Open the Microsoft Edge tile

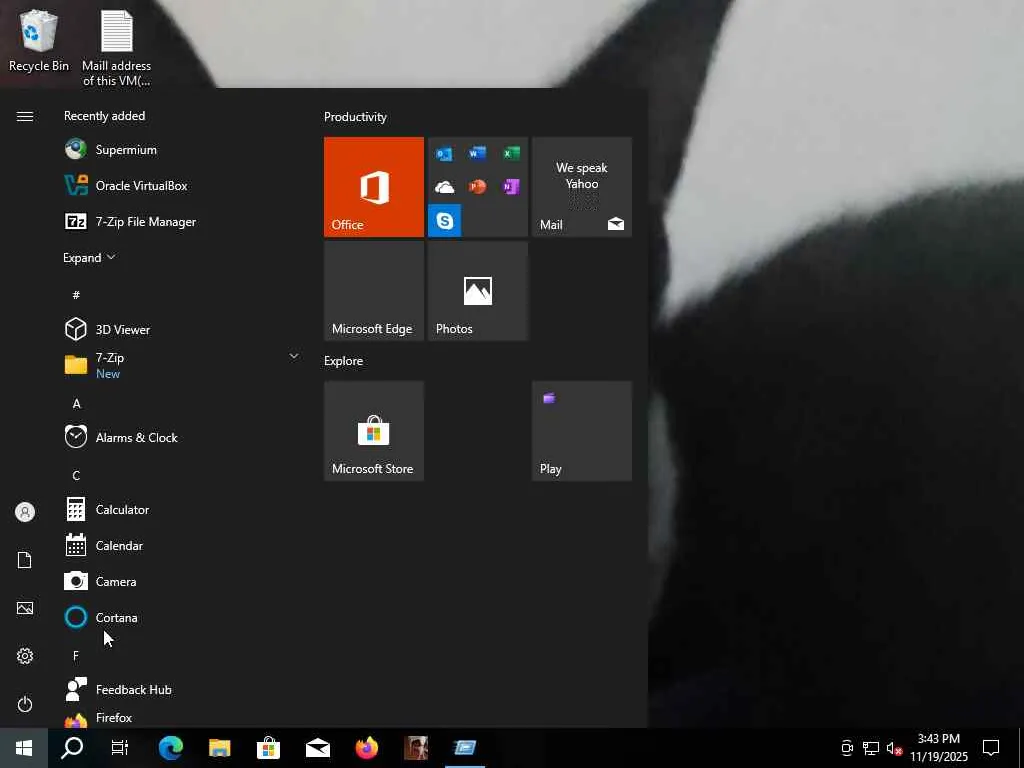[x=374, y=291]
